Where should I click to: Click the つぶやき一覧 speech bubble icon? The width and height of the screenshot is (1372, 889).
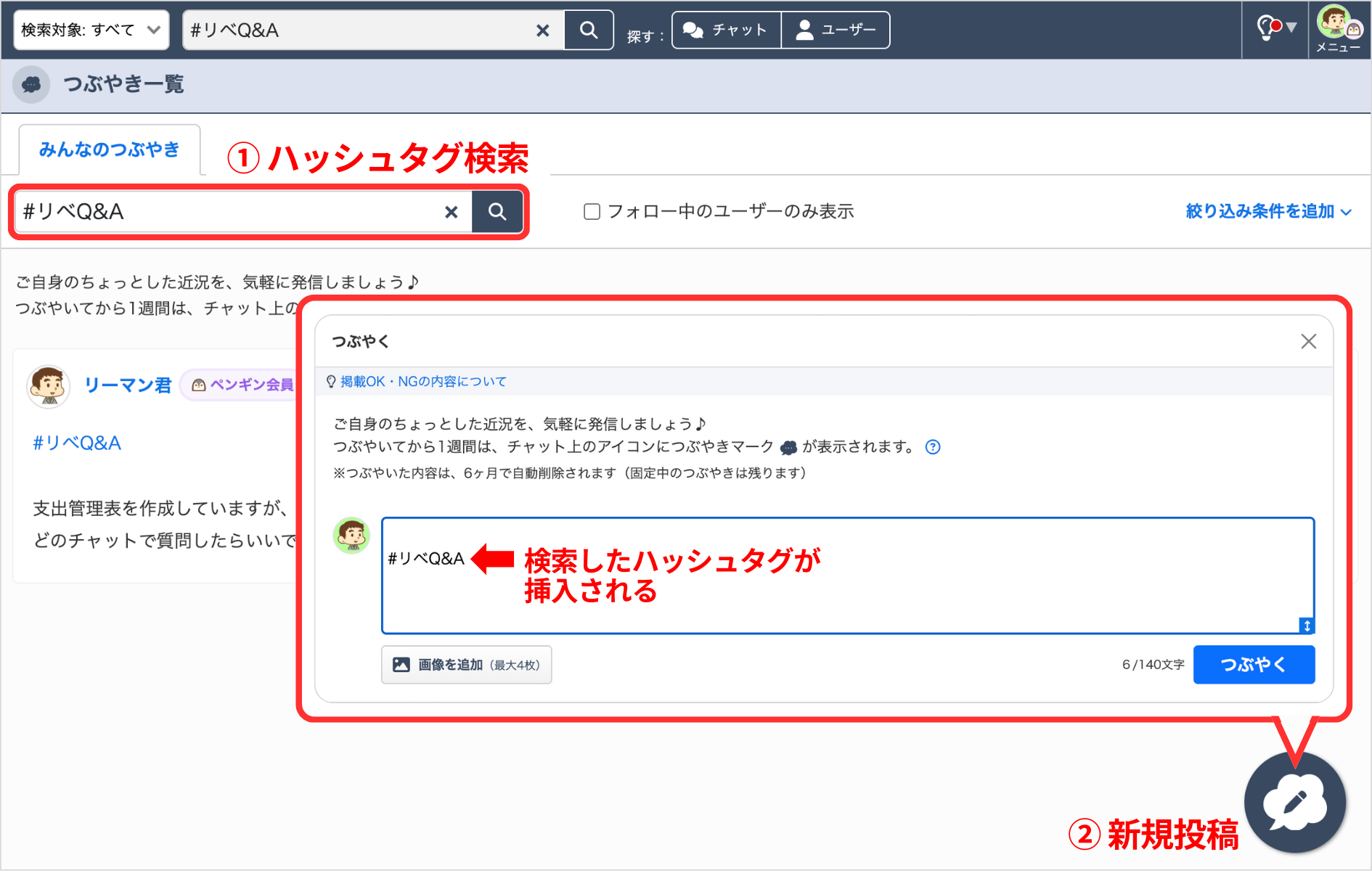[x=31, y=85]
